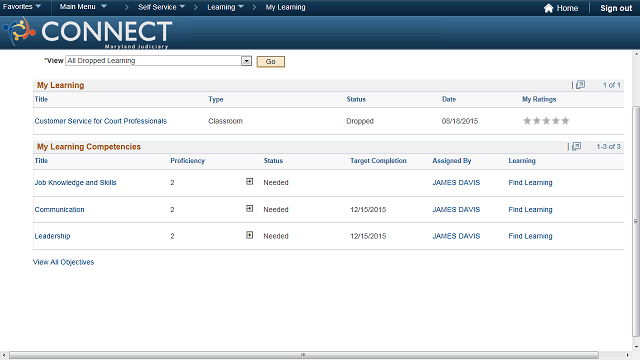Find Learning for Leadership
Screen dimensions: 640x360
point(530,236)
